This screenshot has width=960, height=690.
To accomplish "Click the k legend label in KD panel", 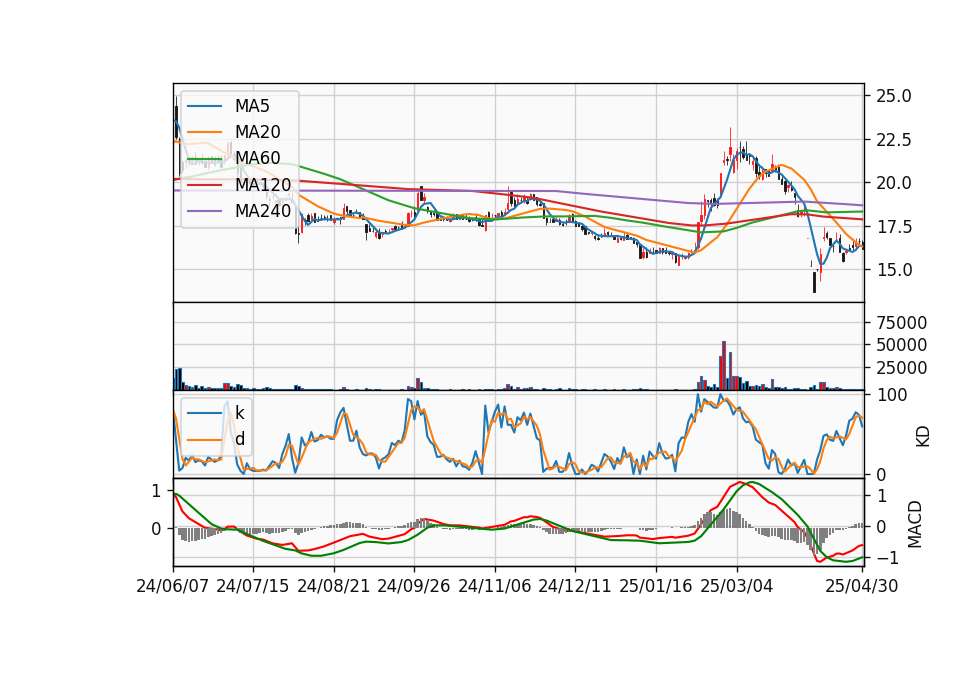I will pos(239,413).
